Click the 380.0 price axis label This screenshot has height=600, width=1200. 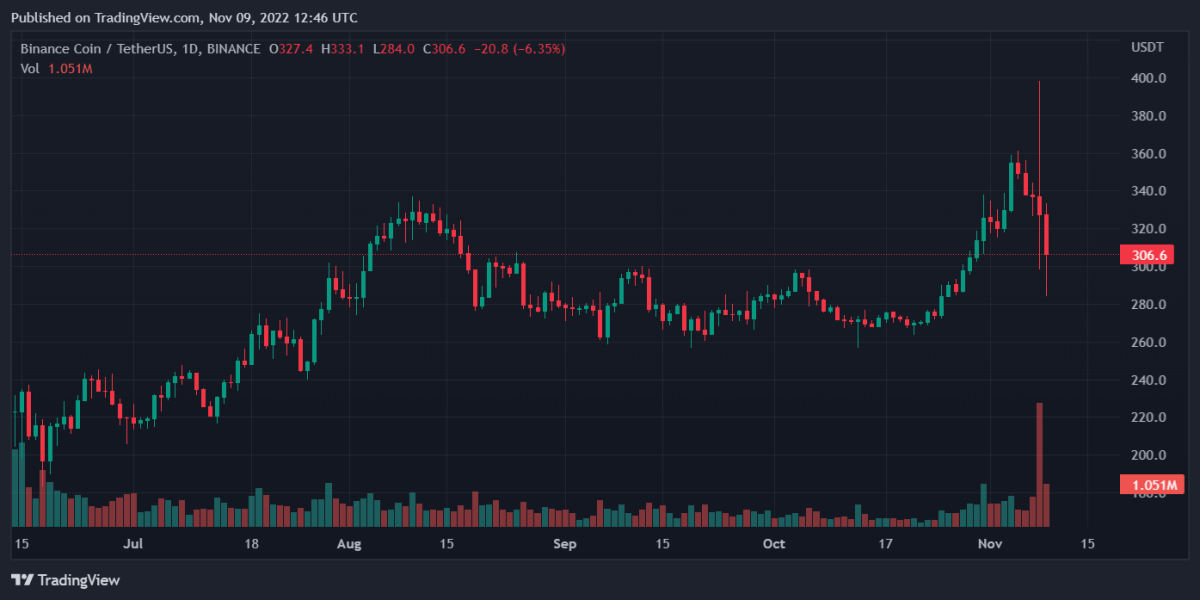pos(1147,116)
